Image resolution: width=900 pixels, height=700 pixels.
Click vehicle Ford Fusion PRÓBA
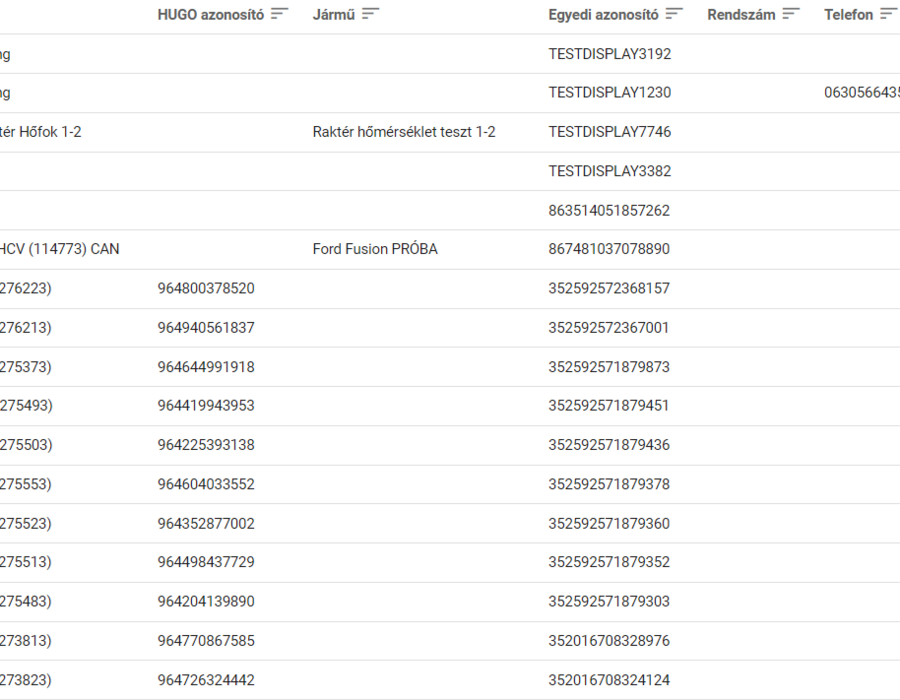coord(375,249)
